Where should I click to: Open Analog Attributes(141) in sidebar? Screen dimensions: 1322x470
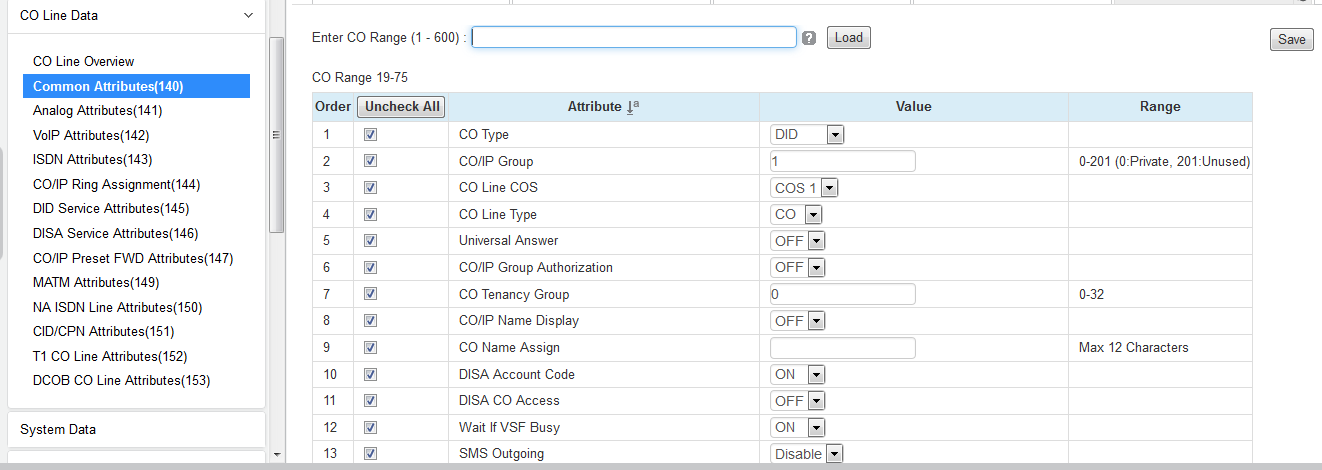97,110
